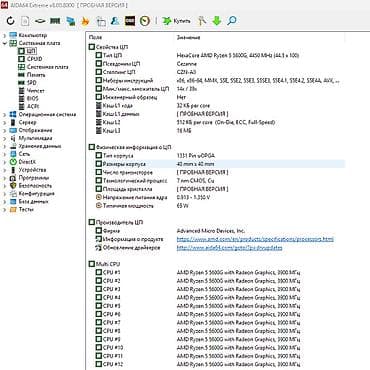370x370 pixels.
Task: Click the green down-arrow update icon
Action: click(217, 21)
